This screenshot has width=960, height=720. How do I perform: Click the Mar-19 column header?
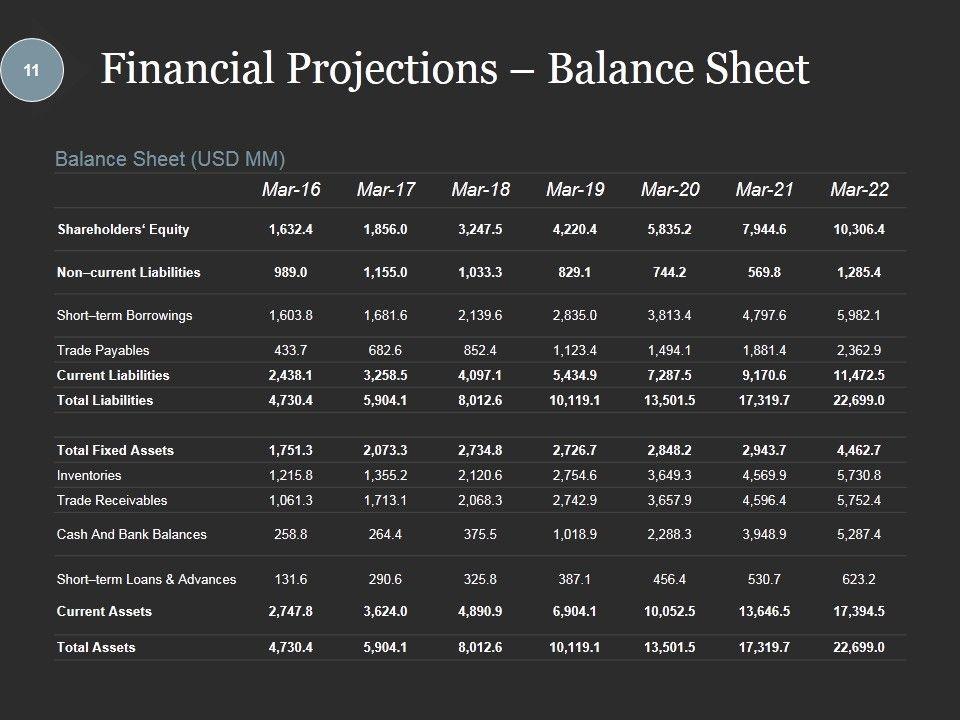(x=575, y=190)
